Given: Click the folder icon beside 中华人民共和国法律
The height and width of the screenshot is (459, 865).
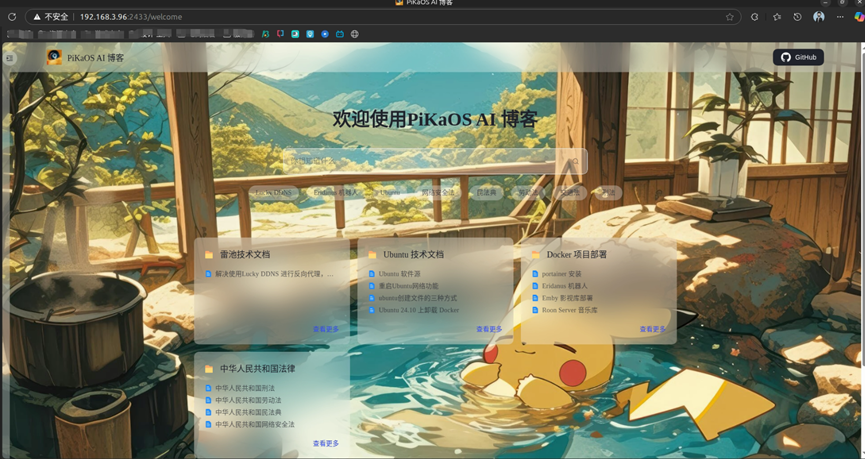Looking at the screenshot, I should 209,369.
